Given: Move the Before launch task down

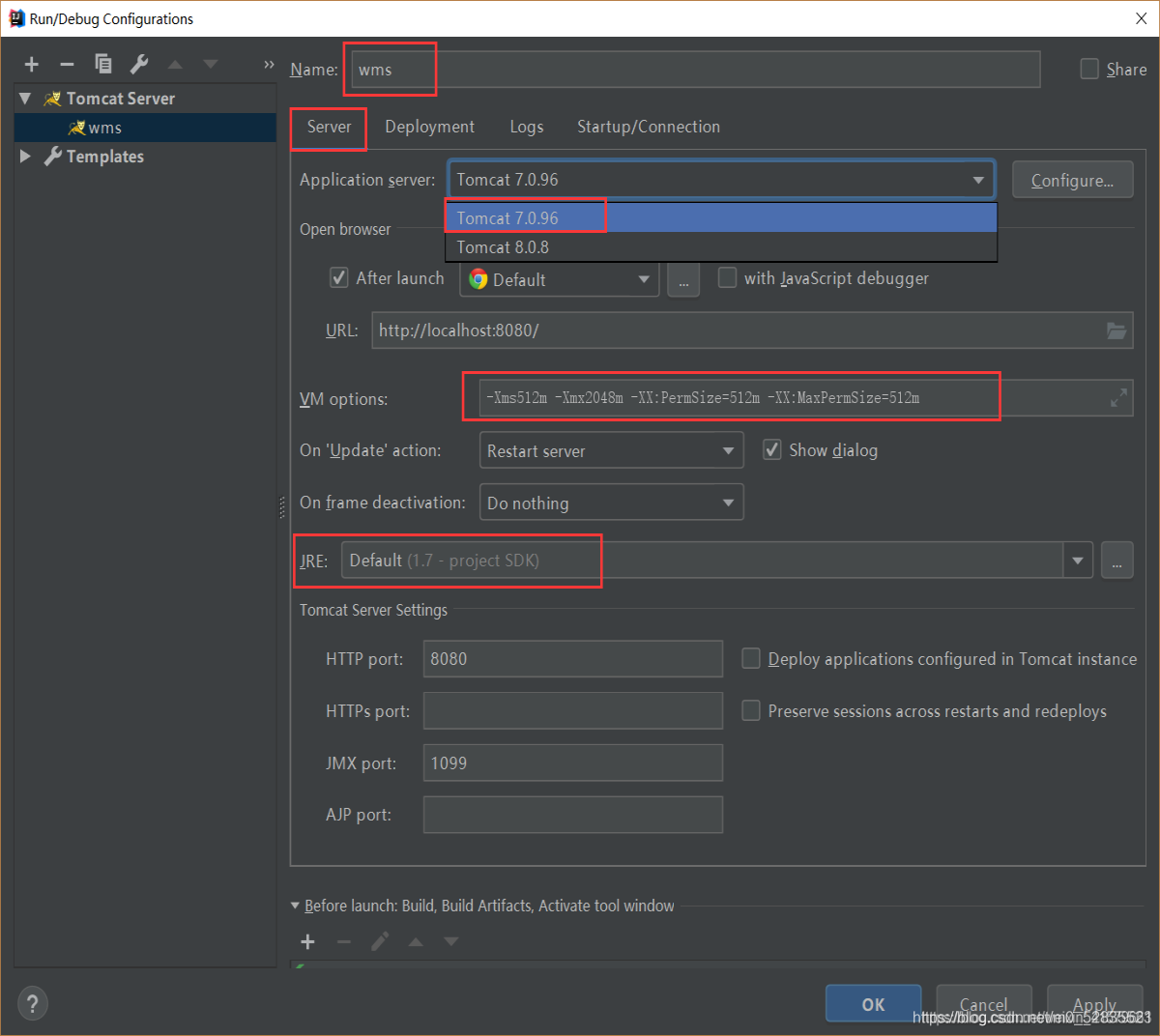Looking at the screenshot, I should click(x=451, y=941).
